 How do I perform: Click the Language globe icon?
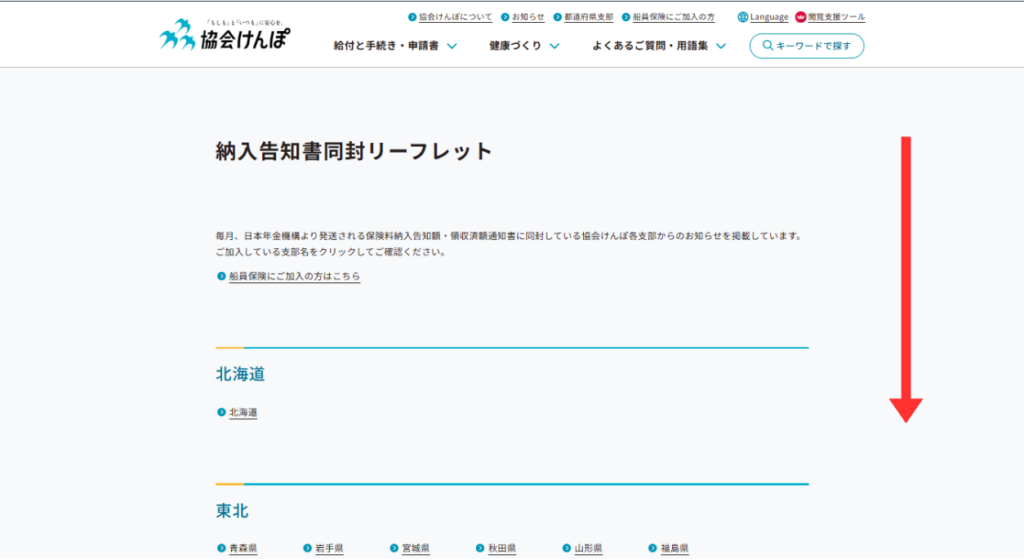[x=743, y=17]
